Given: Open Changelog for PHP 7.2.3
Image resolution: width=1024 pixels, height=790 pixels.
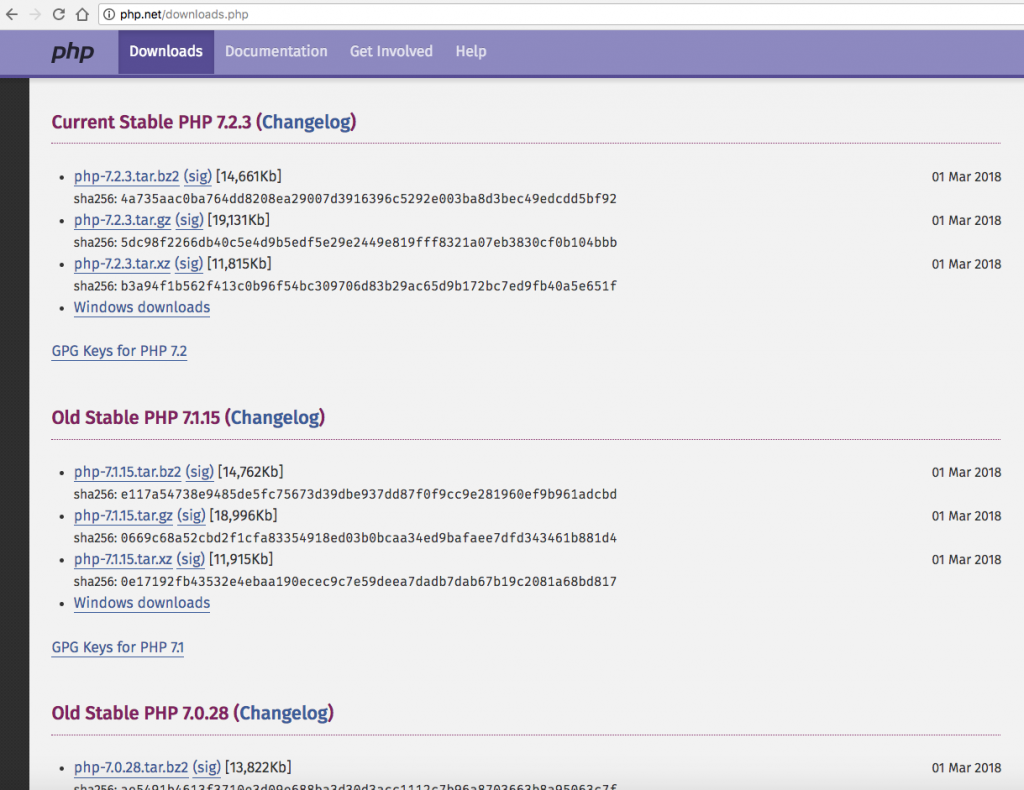Looking at the screenshot, I should click(x=308, y=122).
